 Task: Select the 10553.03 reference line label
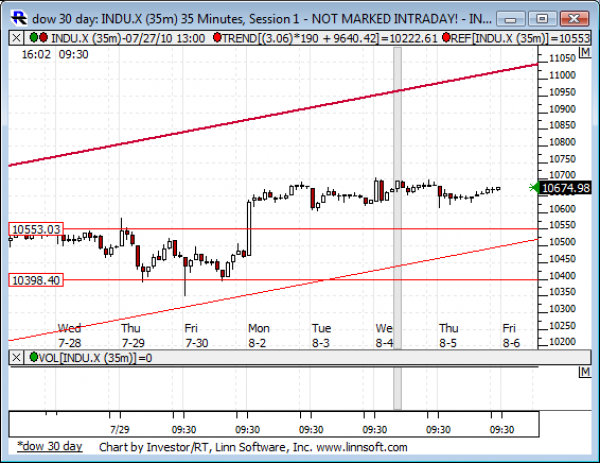pos(36,229)
